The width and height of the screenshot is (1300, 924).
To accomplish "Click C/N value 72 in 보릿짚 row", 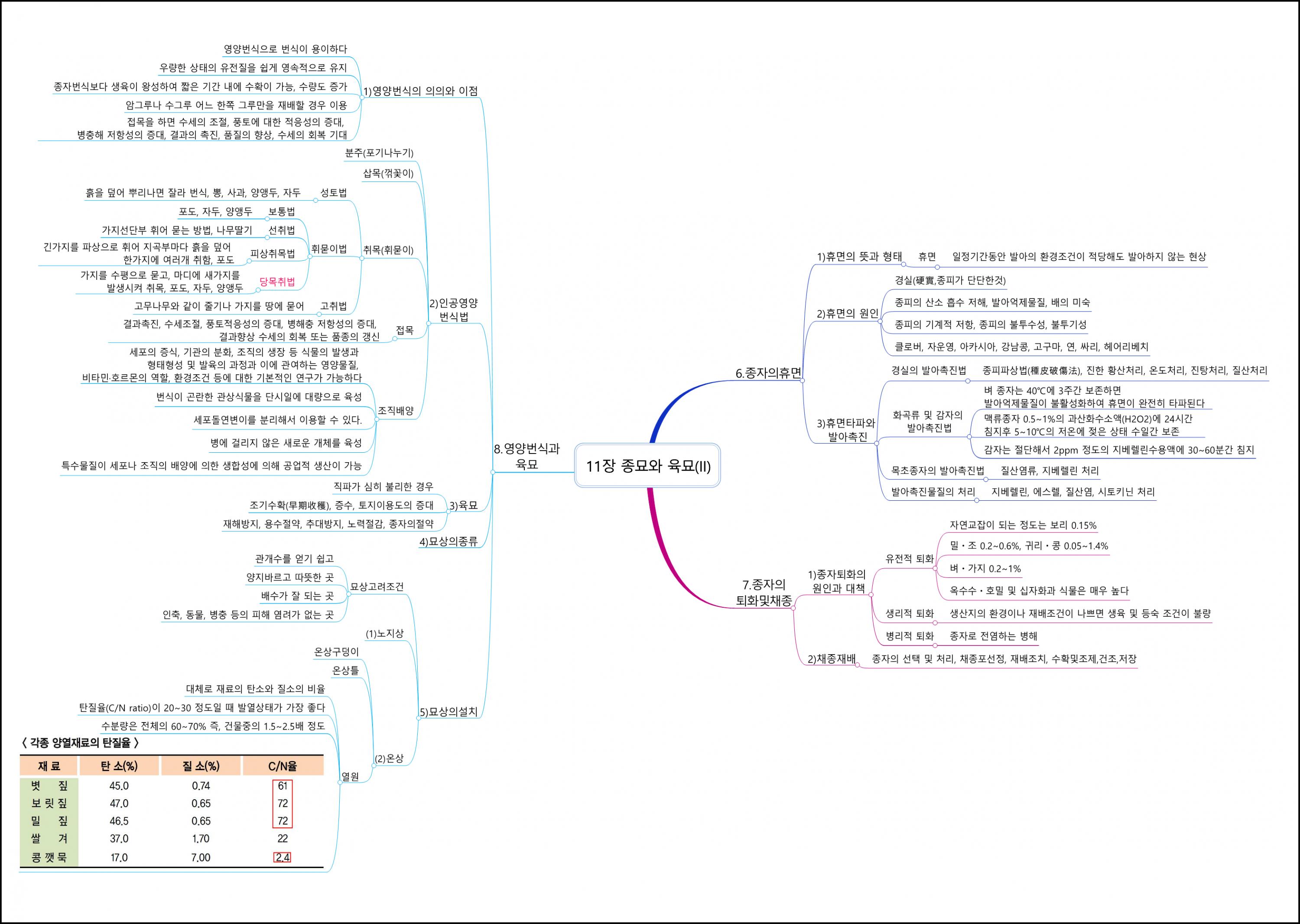I will pos(283,804).
